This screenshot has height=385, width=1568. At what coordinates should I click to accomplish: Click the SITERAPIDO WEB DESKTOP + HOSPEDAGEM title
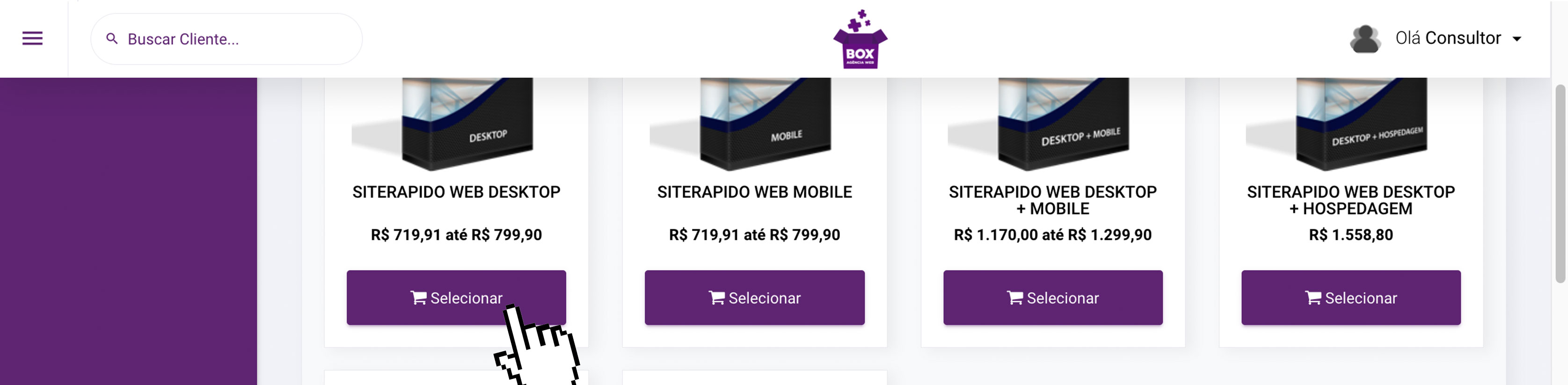1351,200
